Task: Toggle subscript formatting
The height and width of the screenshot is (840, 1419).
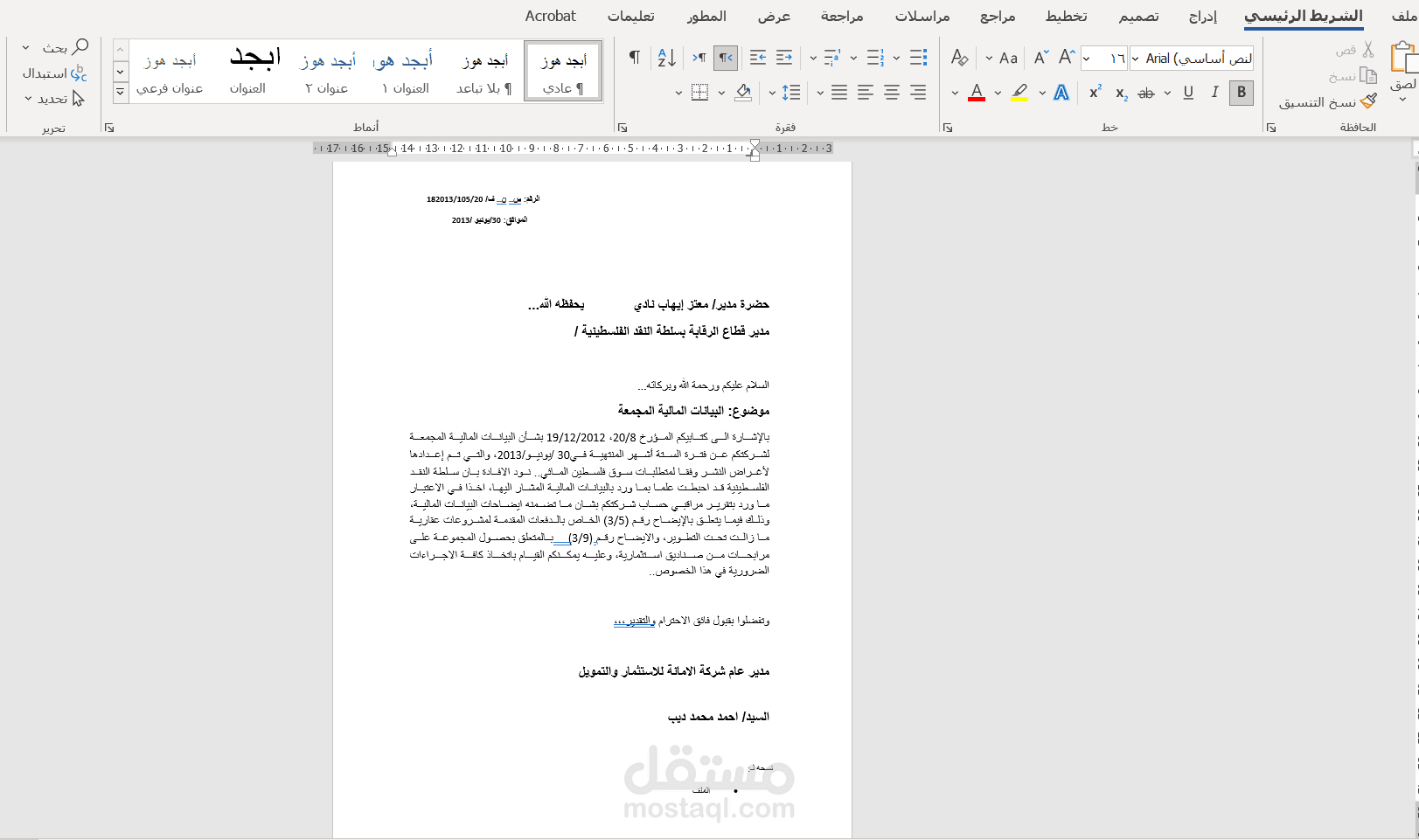Action: [1121, 93]
